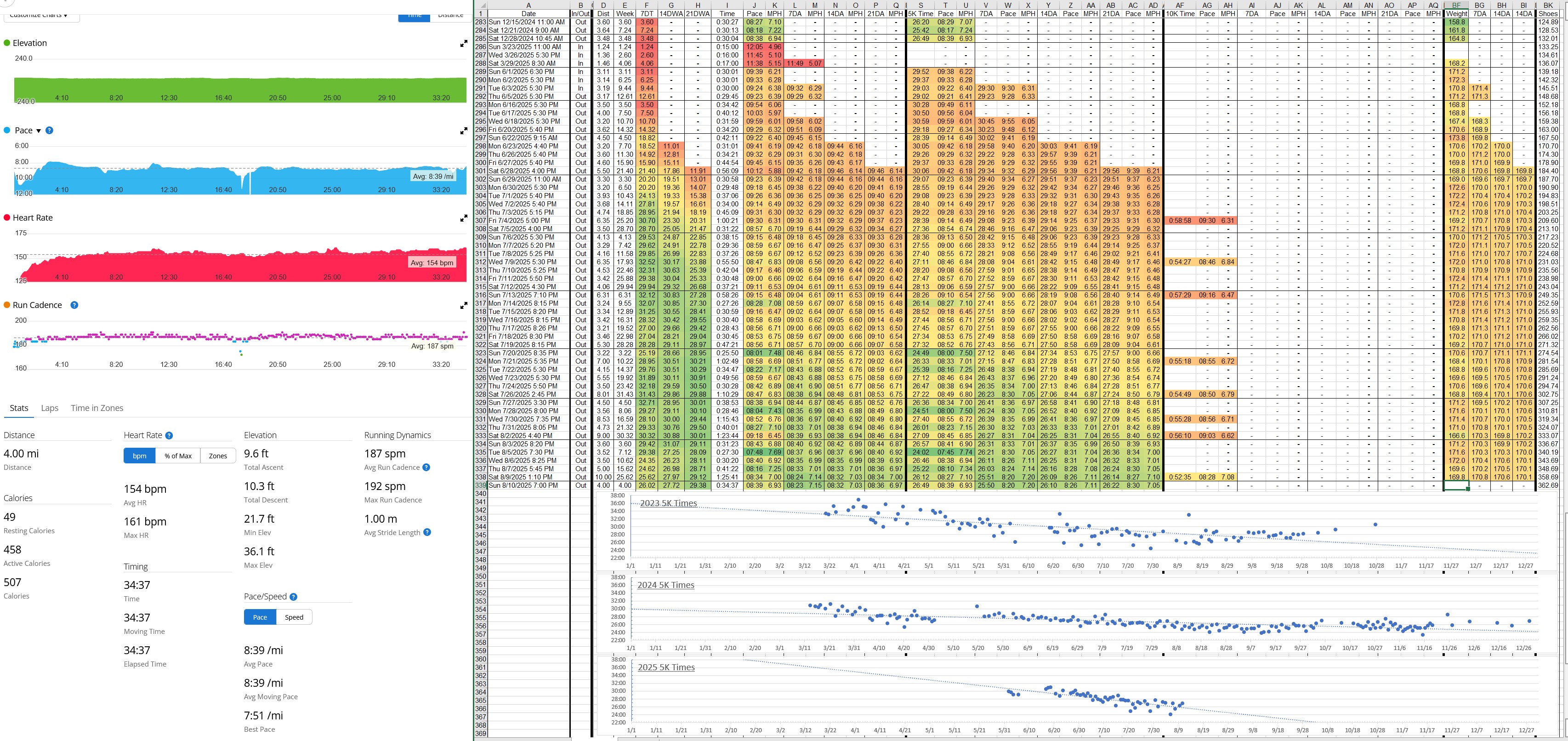
Task: Open help icon next to Avg Run Cadence
Action: tap(426, 467)
